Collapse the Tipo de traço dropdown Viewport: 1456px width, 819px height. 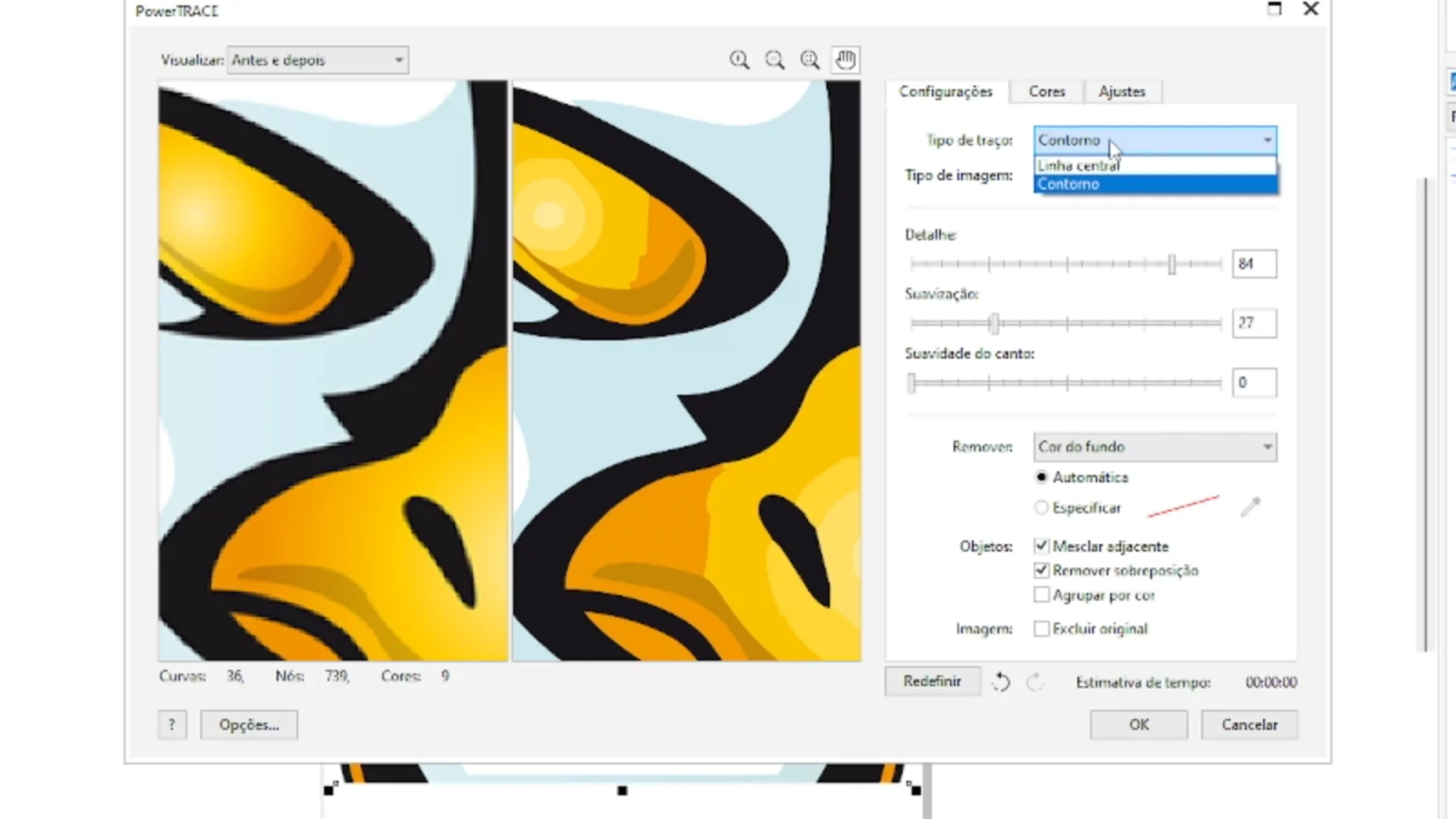tap(1155, 140)
